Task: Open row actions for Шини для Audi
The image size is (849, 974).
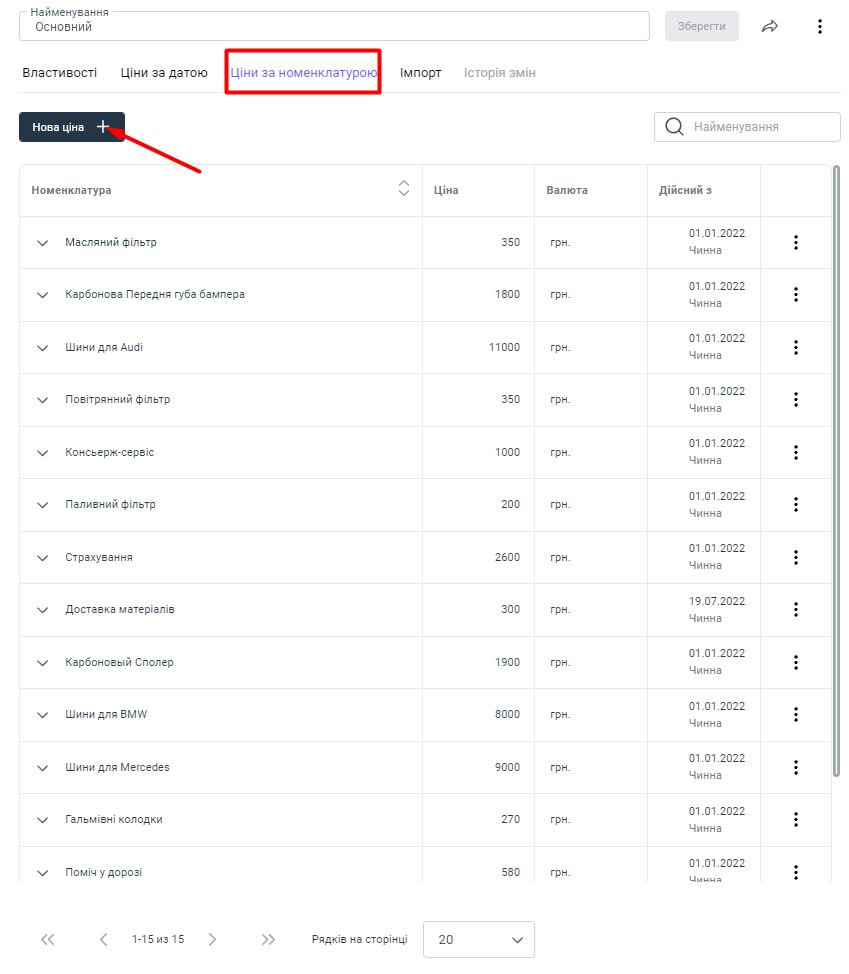Action: [x=796, y=347]
